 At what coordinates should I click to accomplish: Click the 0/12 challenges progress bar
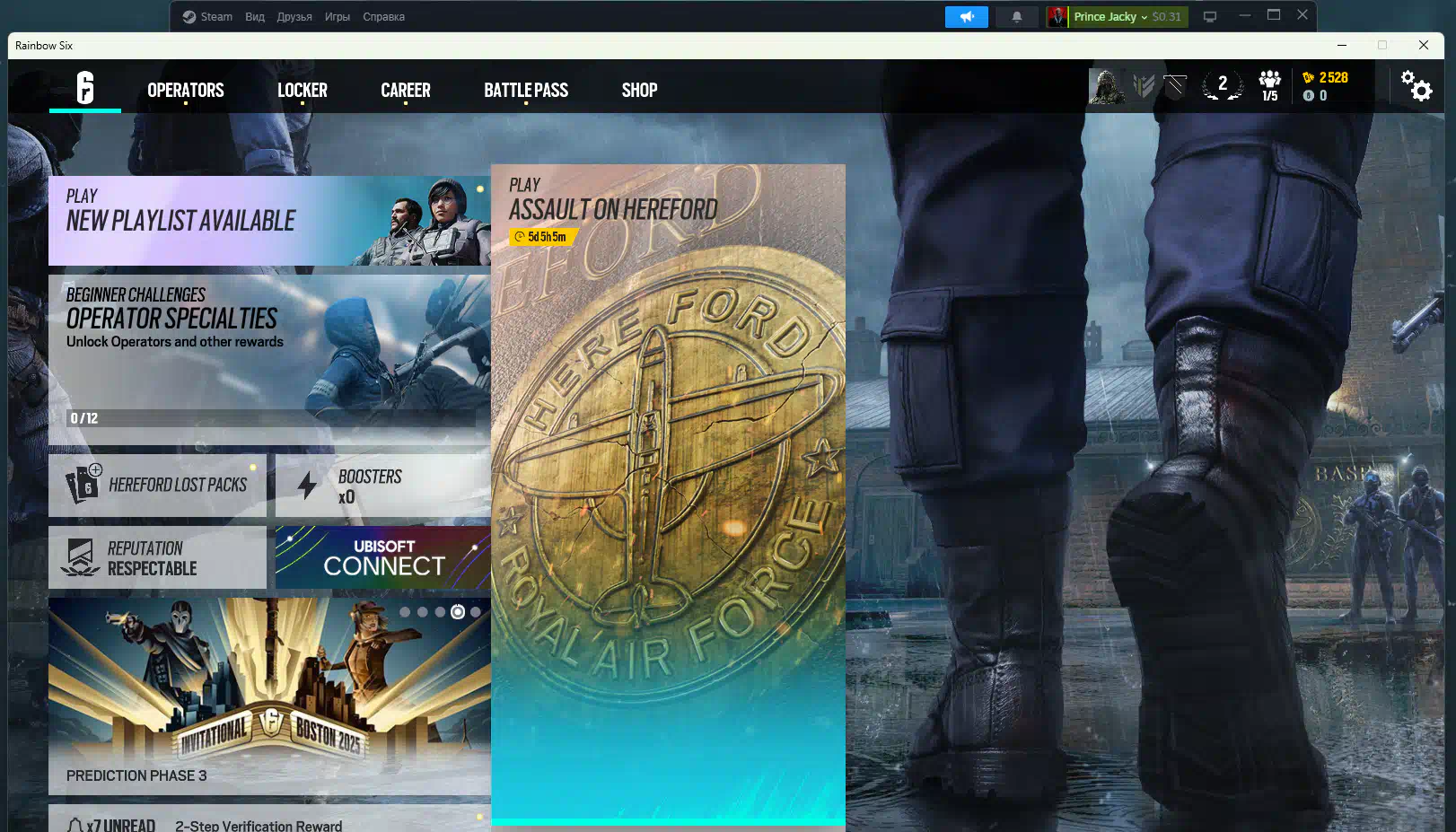pos(271,418)
